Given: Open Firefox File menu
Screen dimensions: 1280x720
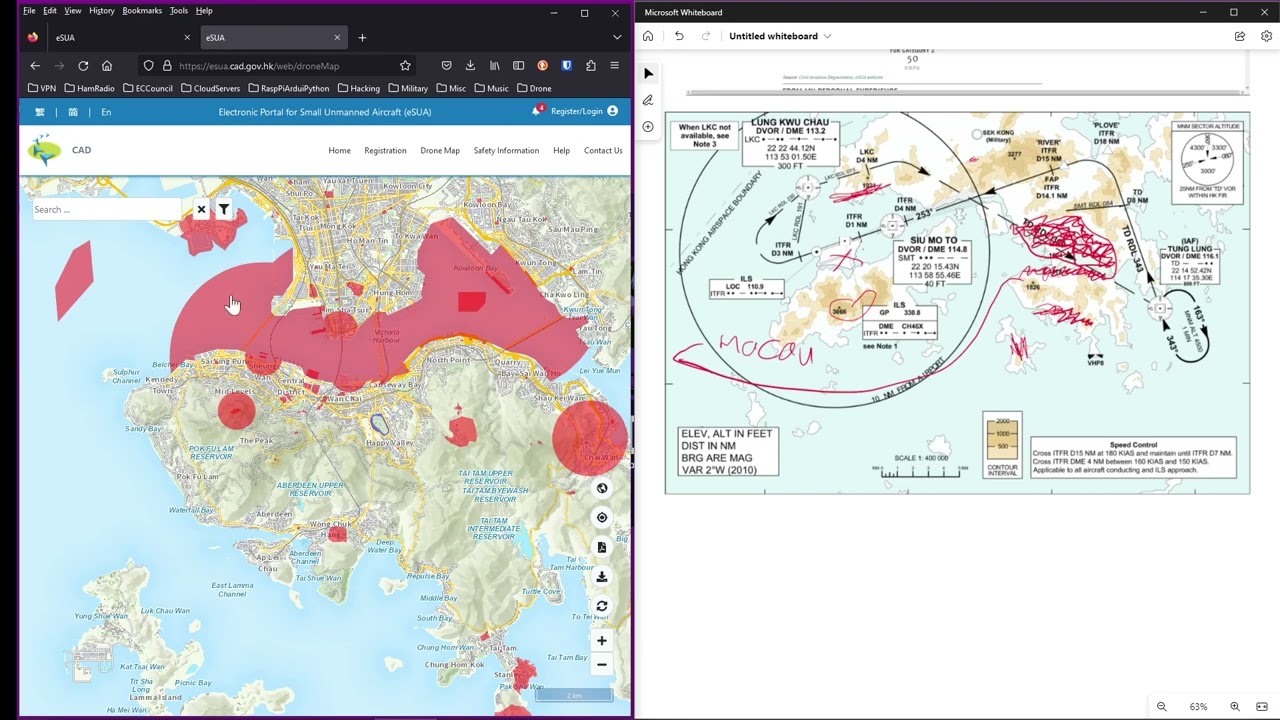Looking at the screenshot, I should coord(29,10).
